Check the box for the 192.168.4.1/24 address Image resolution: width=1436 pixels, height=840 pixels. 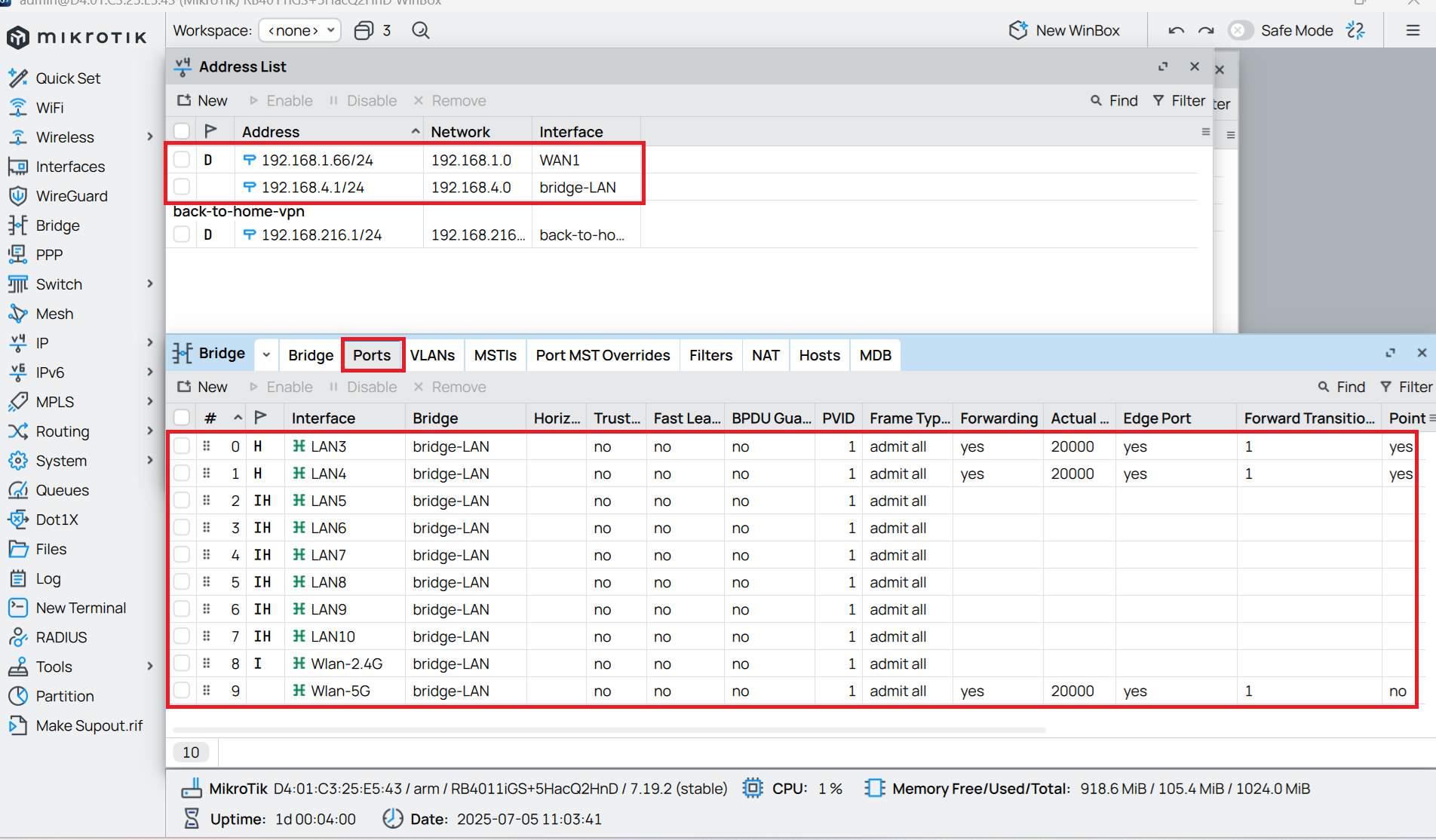click(x=182, y=186)
